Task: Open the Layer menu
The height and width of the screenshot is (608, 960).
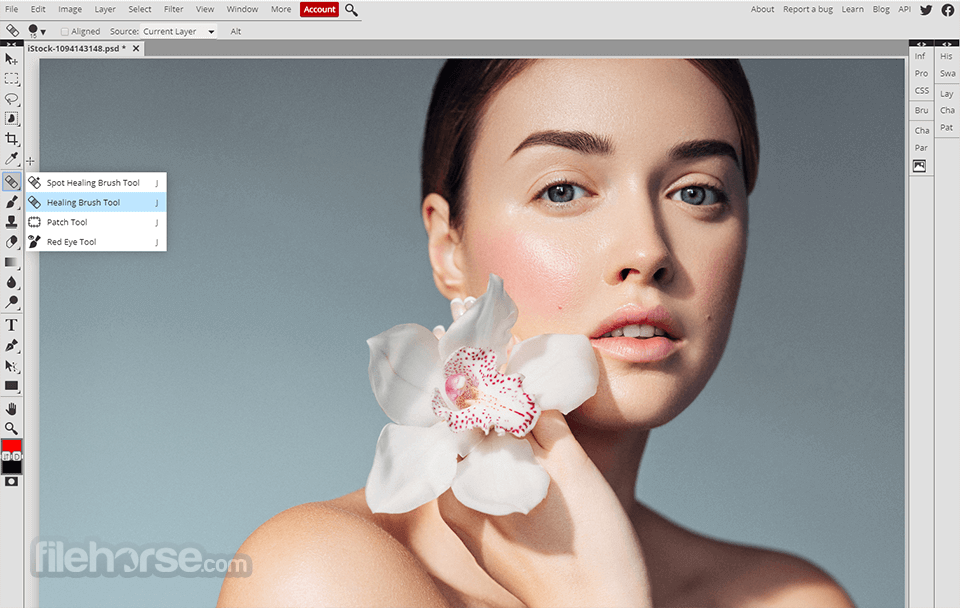Action: (105, 9)
